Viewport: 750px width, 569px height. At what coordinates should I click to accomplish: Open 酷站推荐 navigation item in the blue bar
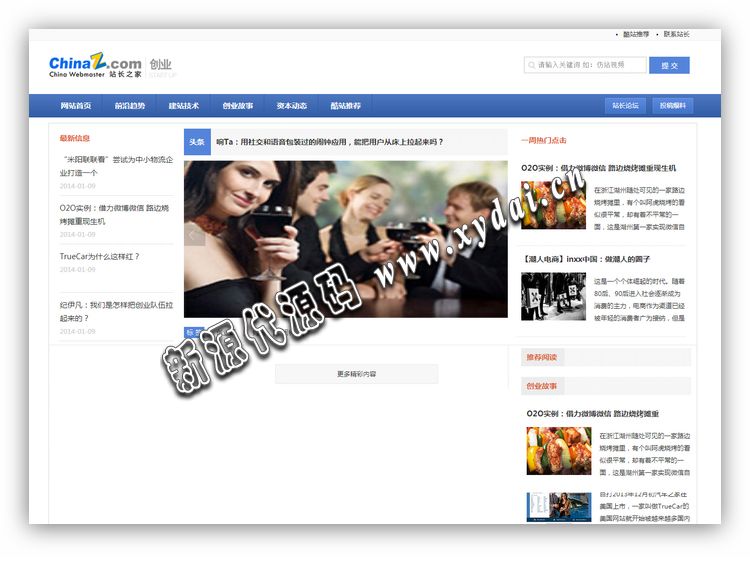coord(346,106)
